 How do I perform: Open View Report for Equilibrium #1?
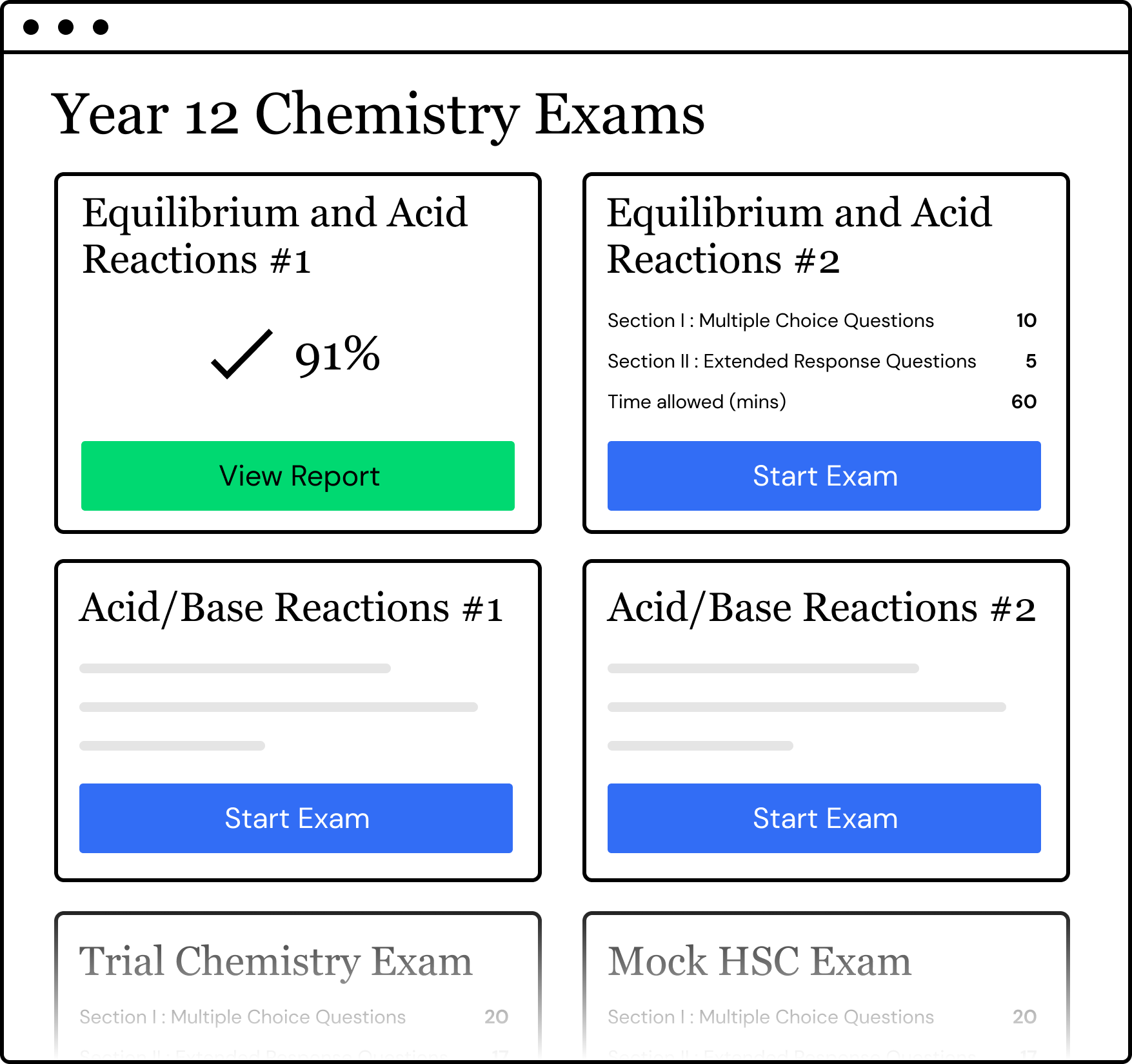coord(298,476)
